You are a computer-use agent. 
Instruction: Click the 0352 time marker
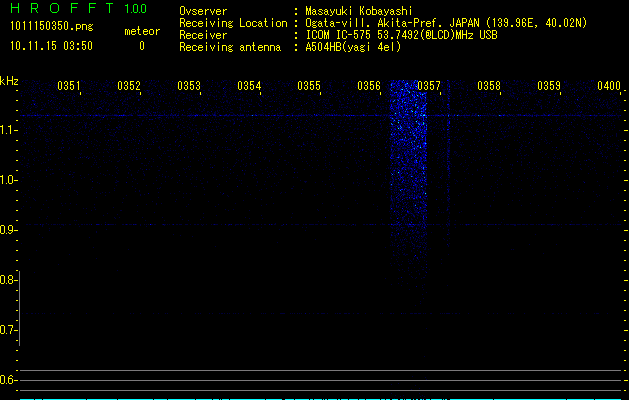129,86
